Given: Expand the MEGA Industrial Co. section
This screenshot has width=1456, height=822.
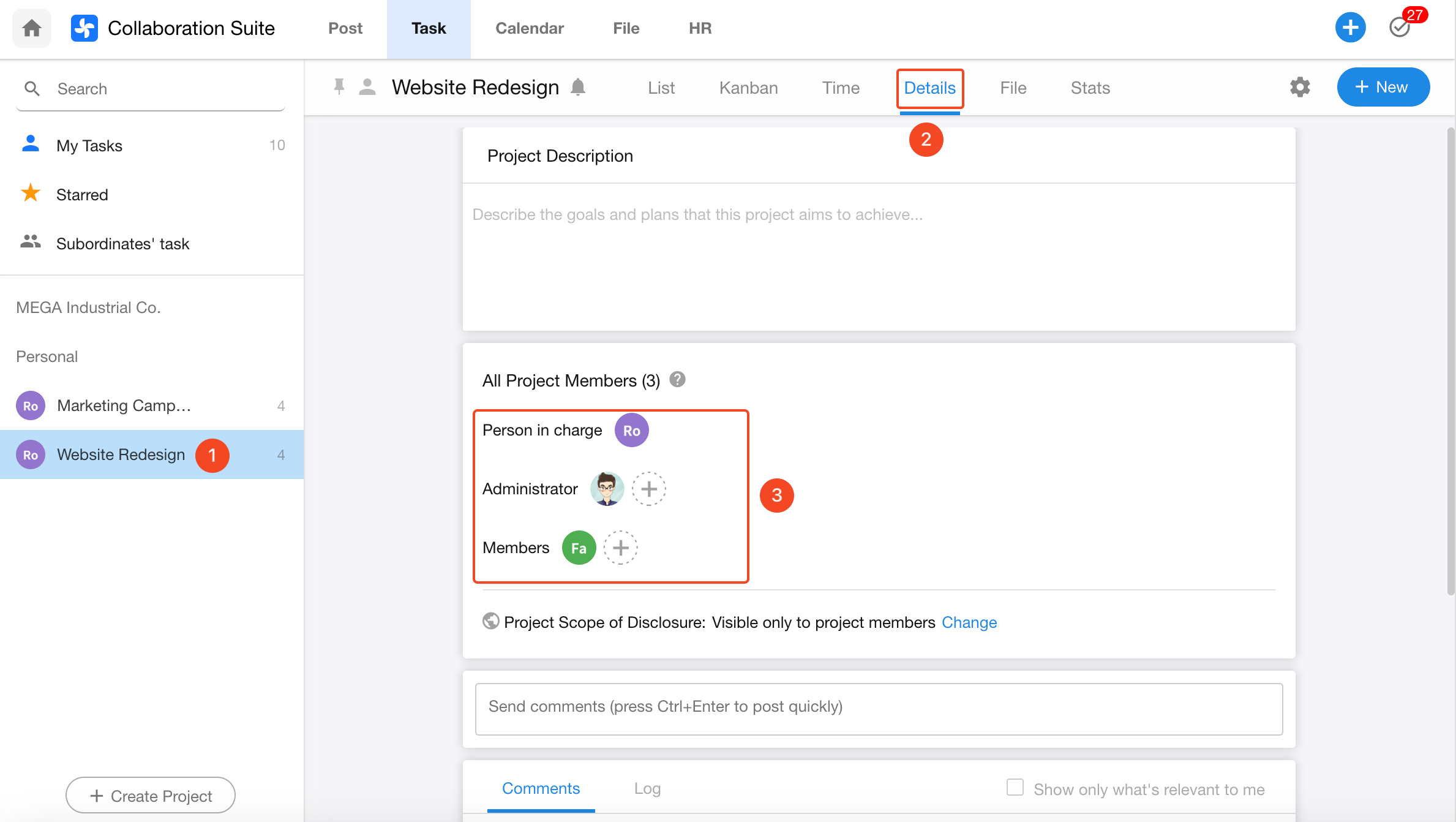Looking at the screenshot, I should (88, 307).
